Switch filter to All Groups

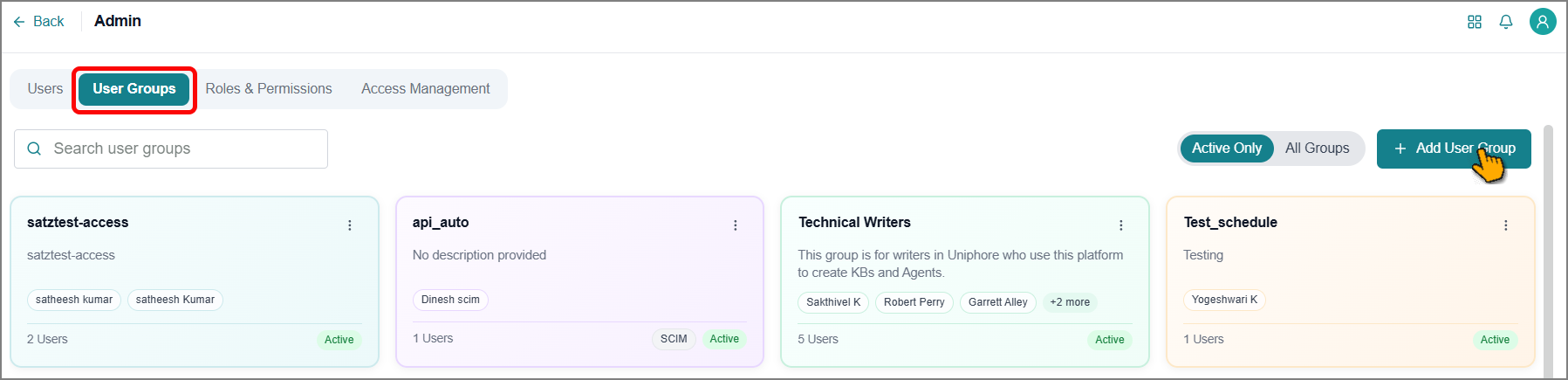(x=1317, y=148)
